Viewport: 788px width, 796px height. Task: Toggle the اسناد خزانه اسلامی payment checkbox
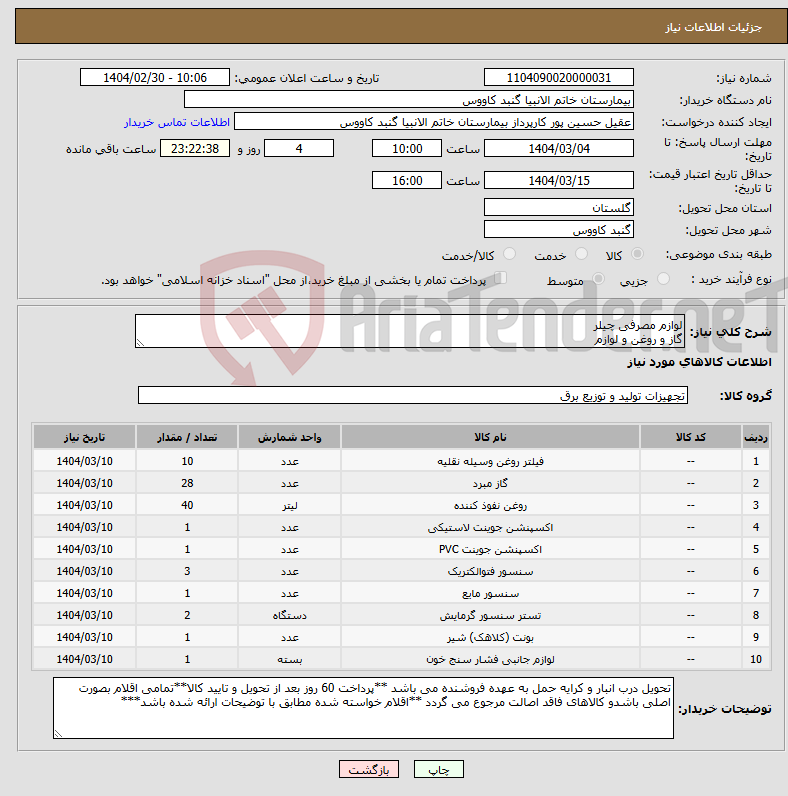click(x=501, y=278)
